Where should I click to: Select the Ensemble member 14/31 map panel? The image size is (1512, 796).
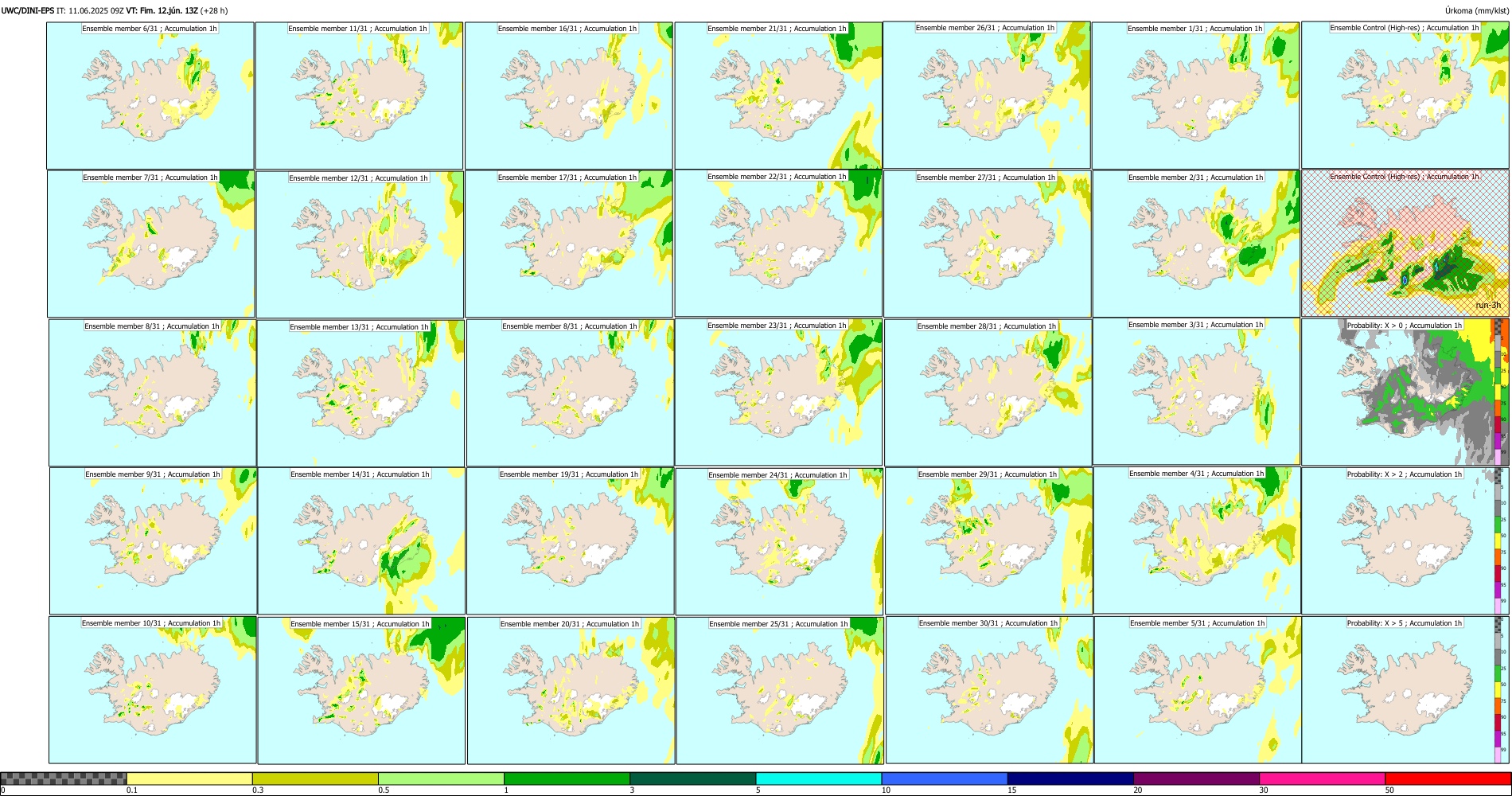[x=361, y=541]
